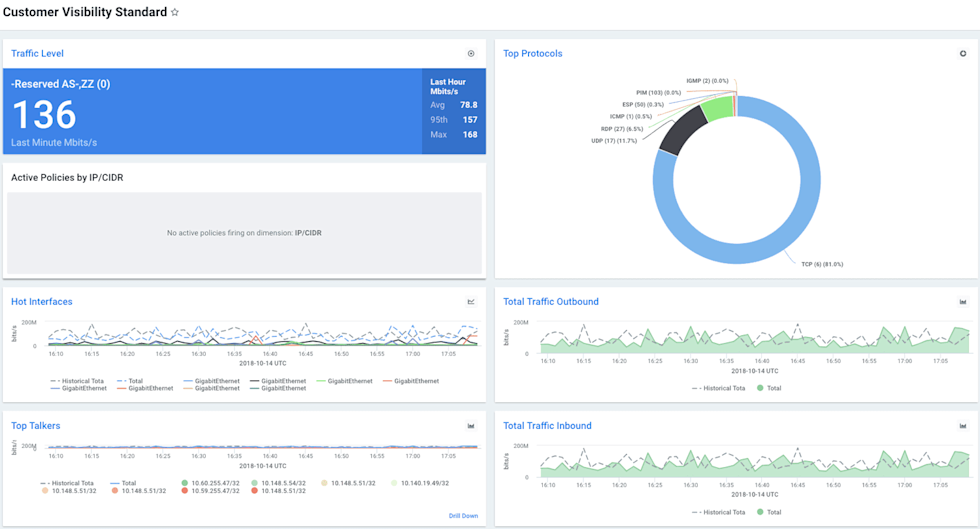Click the 10.60.255.47/32 legend color dot
Image resolution: width=980 pixels, height=529 pixels.
coord(185,483)
